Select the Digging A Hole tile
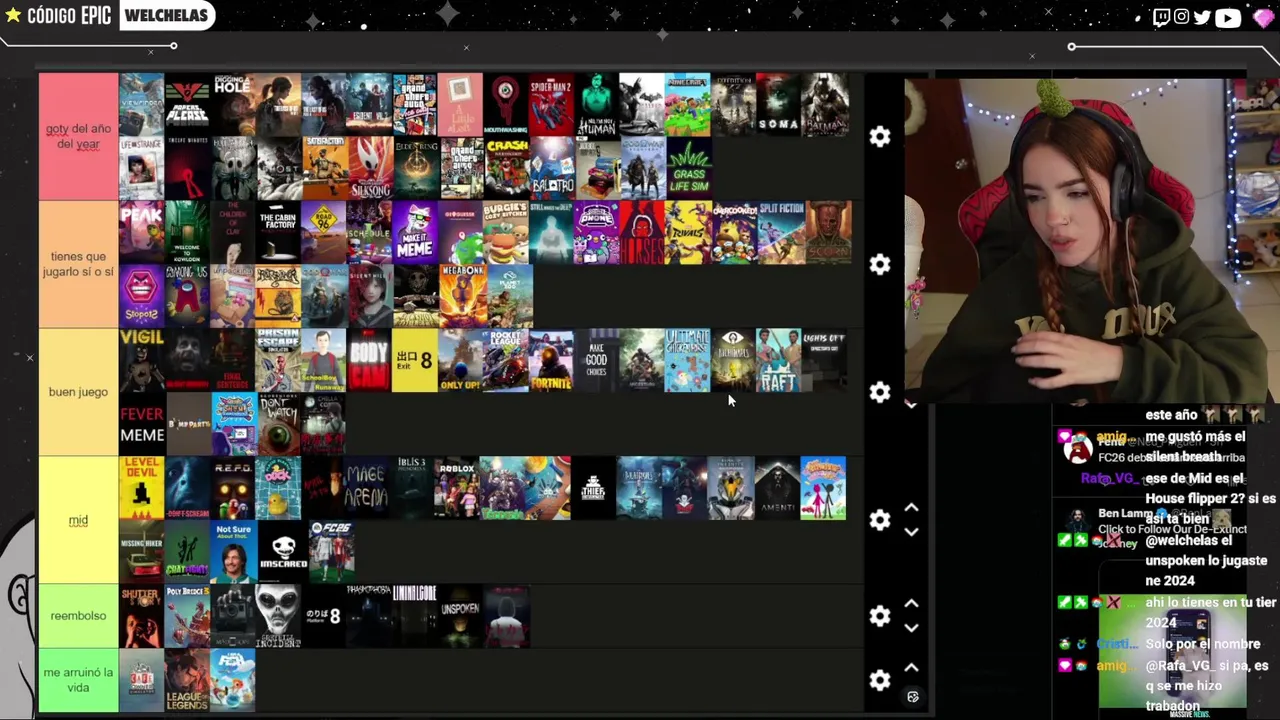The height and width of the screenshot is (720, 1280). [x=233, y=104]
